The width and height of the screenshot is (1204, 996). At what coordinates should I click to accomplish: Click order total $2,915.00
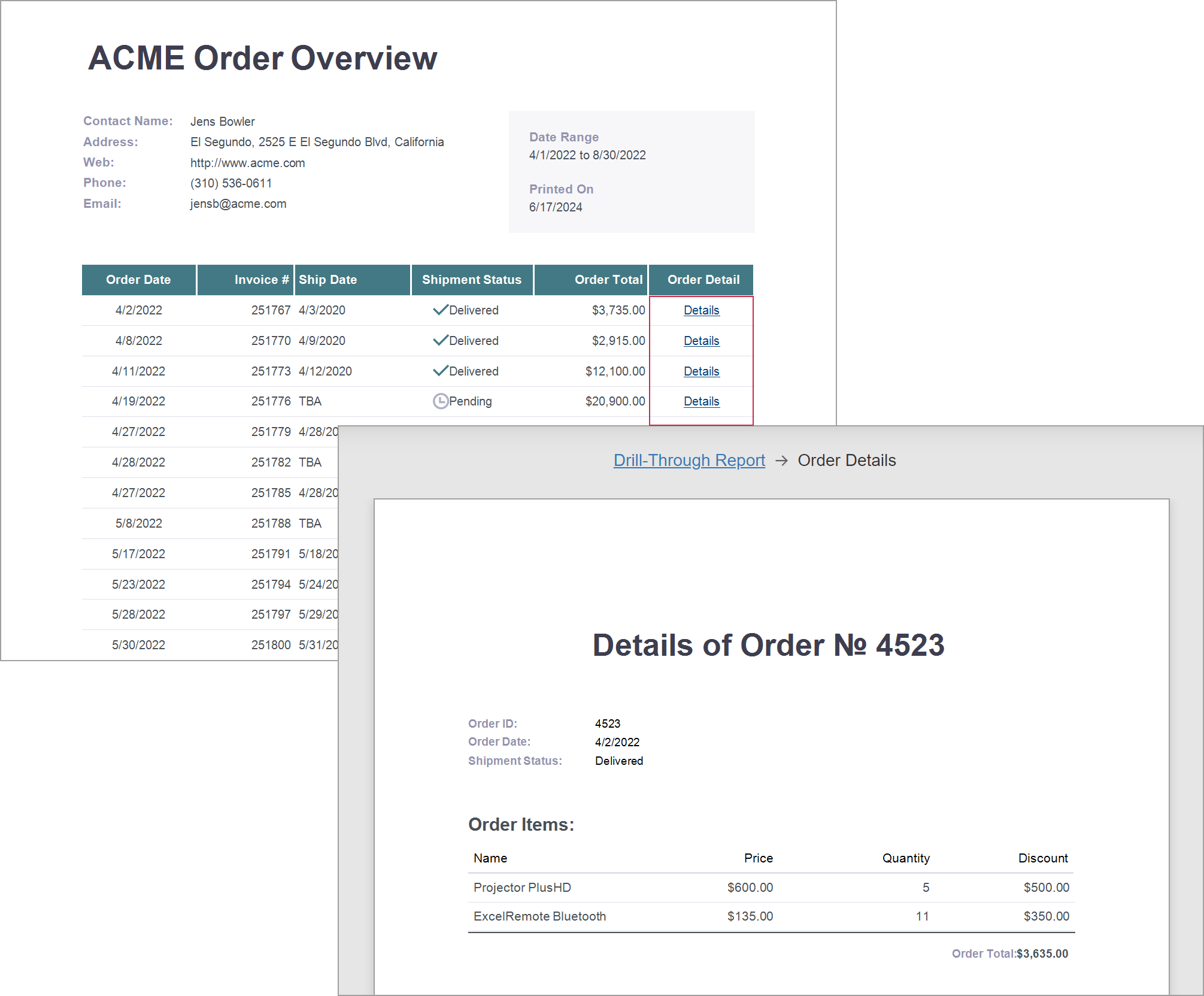point(618,341)
